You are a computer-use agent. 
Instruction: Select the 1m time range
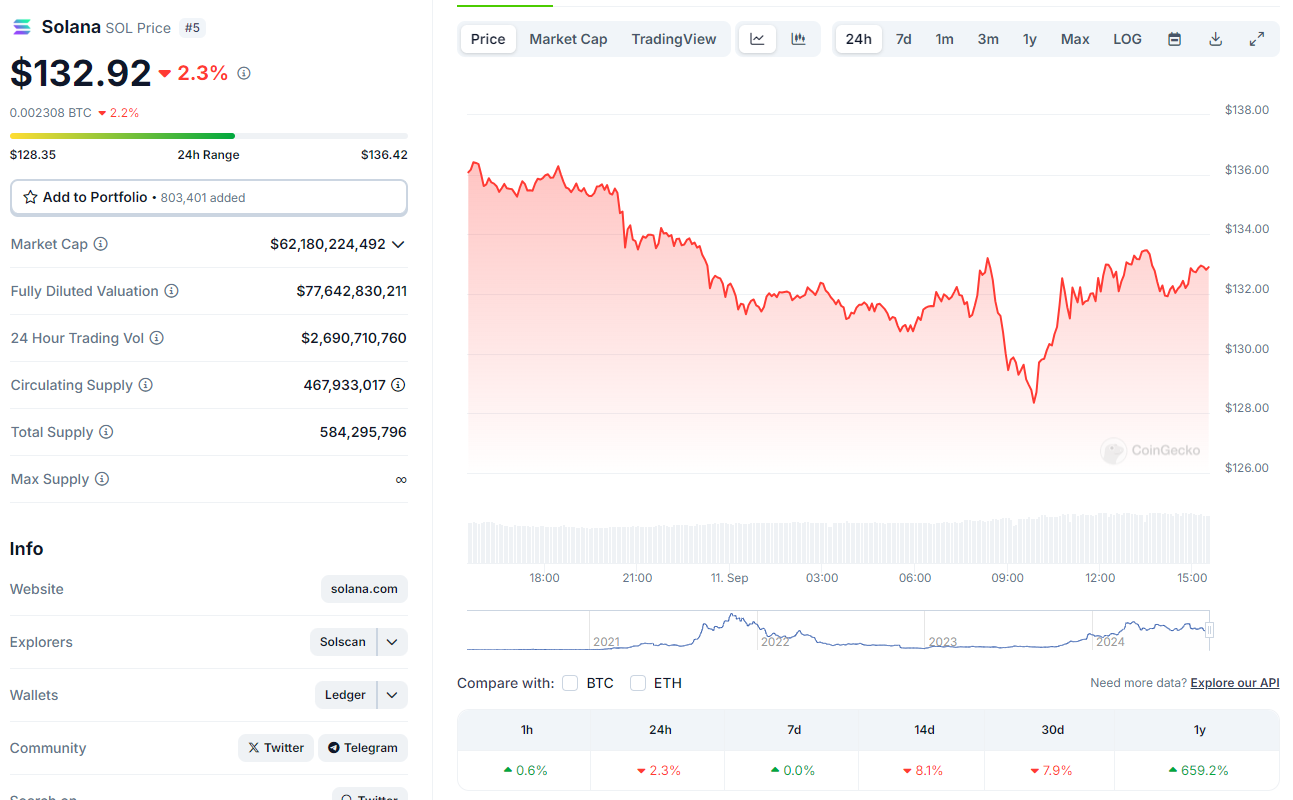pyautogui.click(x=944, y=39)
